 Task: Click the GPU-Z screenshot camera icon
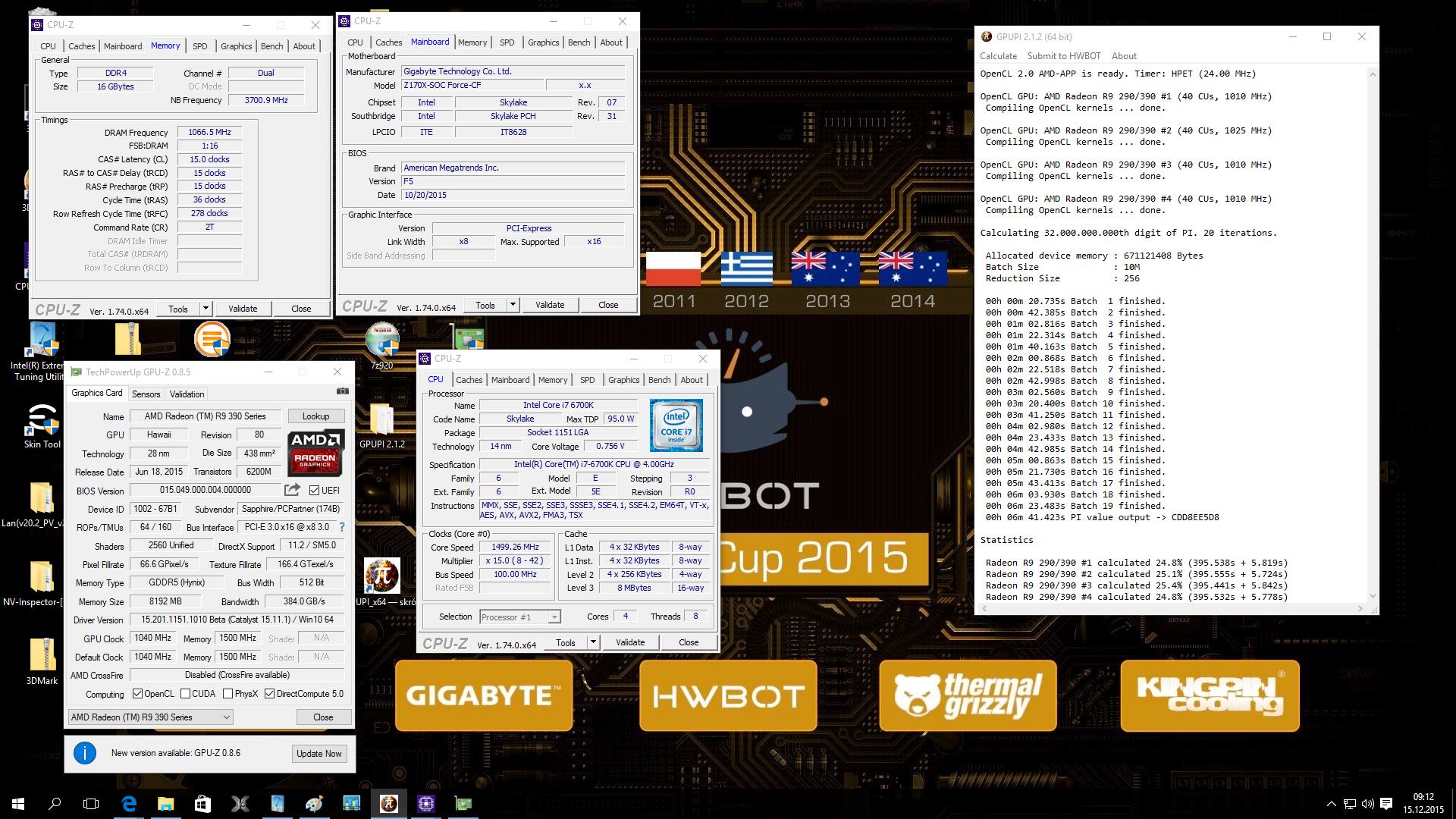tap(343, 391)
